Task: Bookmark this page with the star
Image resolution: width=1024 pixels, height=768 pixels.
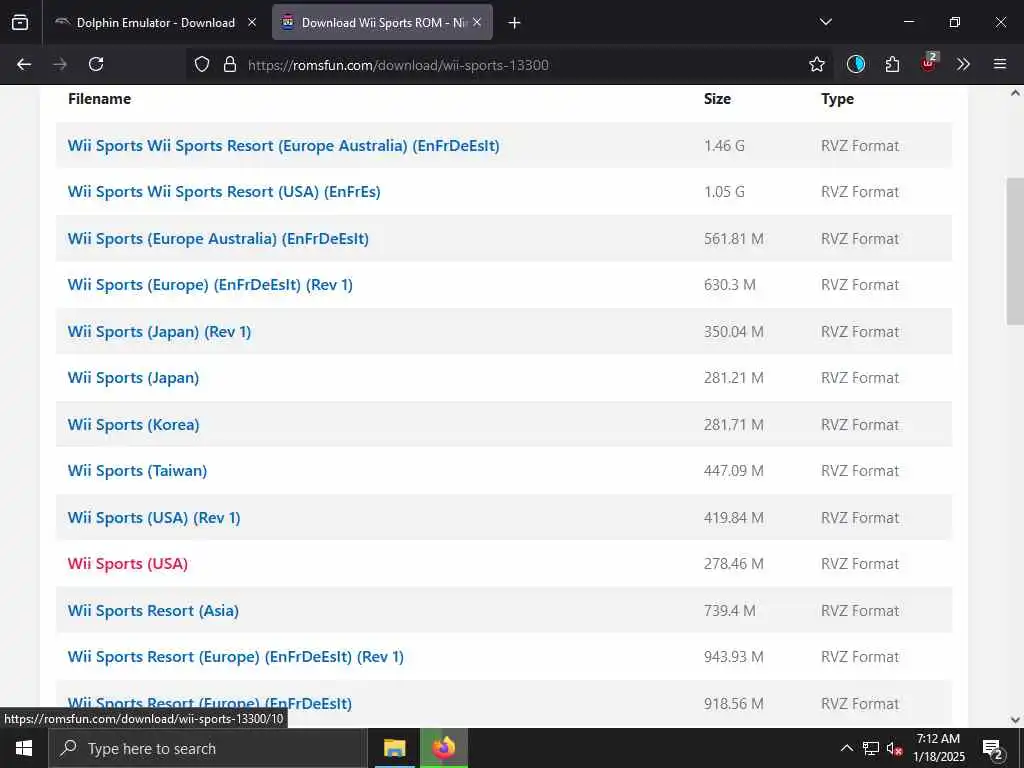Action: click(816, 64)
